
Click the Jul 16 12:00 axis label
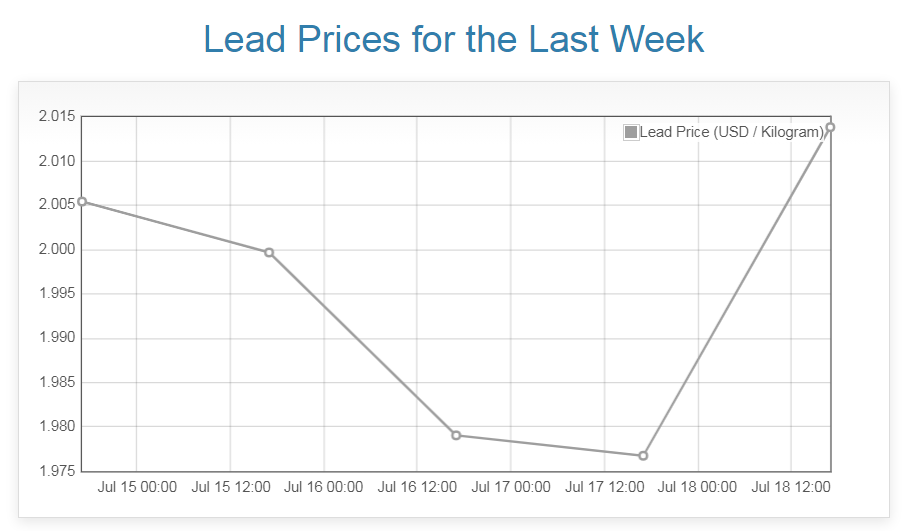417,487
